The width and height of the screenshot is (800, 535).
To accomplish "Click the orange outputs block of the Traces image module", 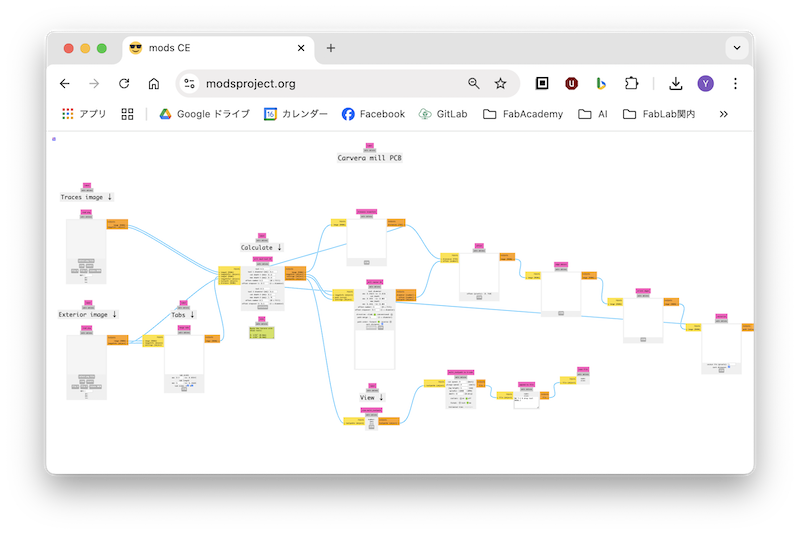I will [117, 224].
